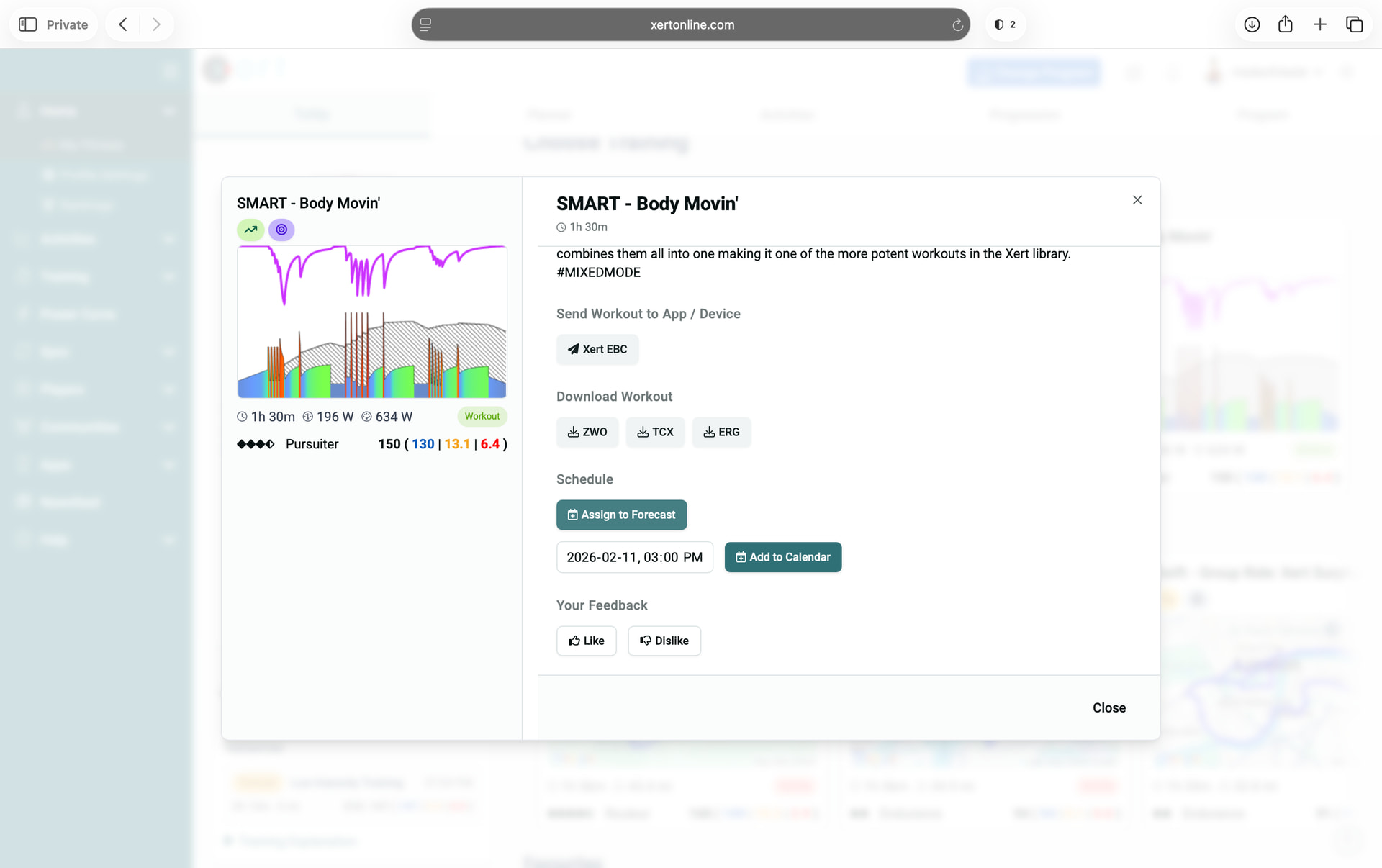Click the Close text button in dialog footer
This screenshot has width=1382, height=868.
1108,707
